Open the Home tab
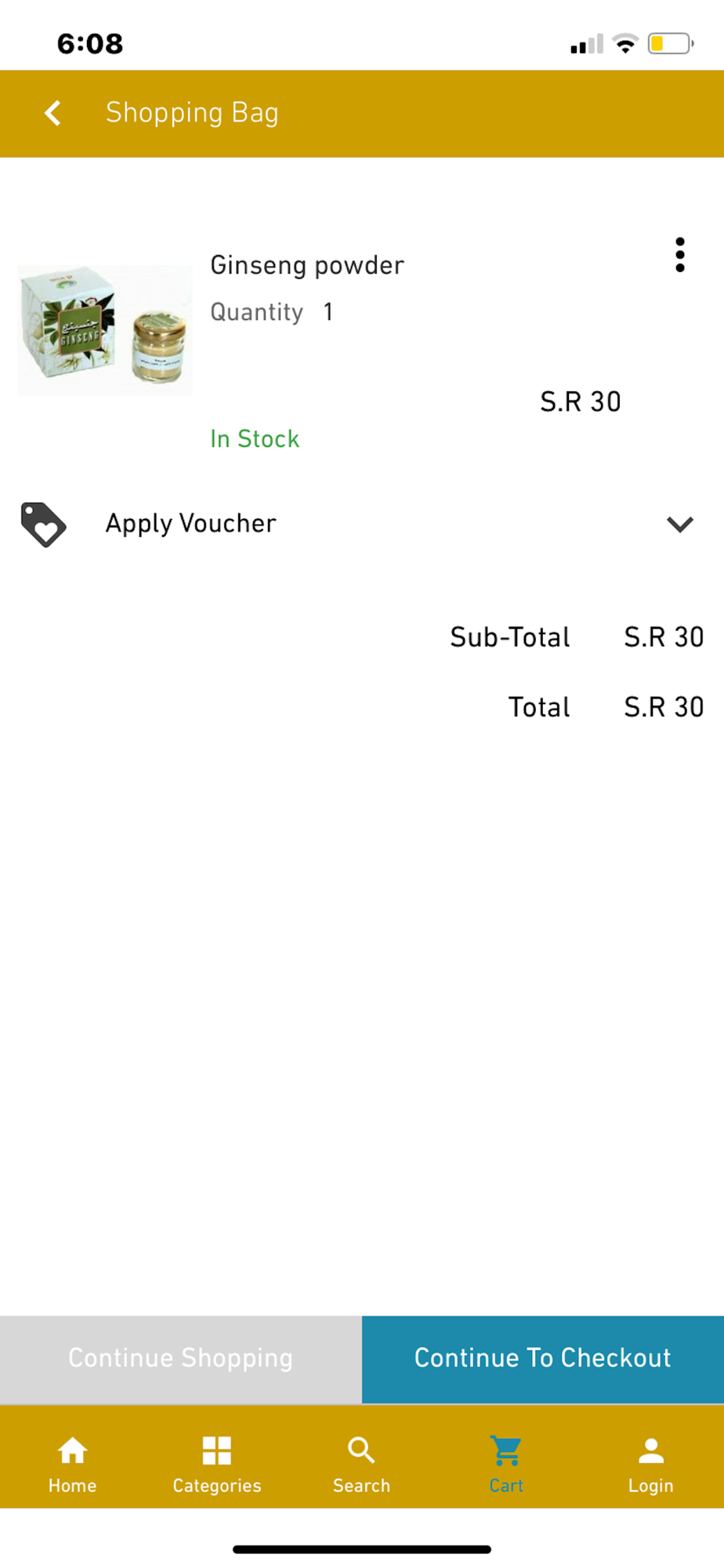This screenshot has height=1568, width=724. (72, 1463)
